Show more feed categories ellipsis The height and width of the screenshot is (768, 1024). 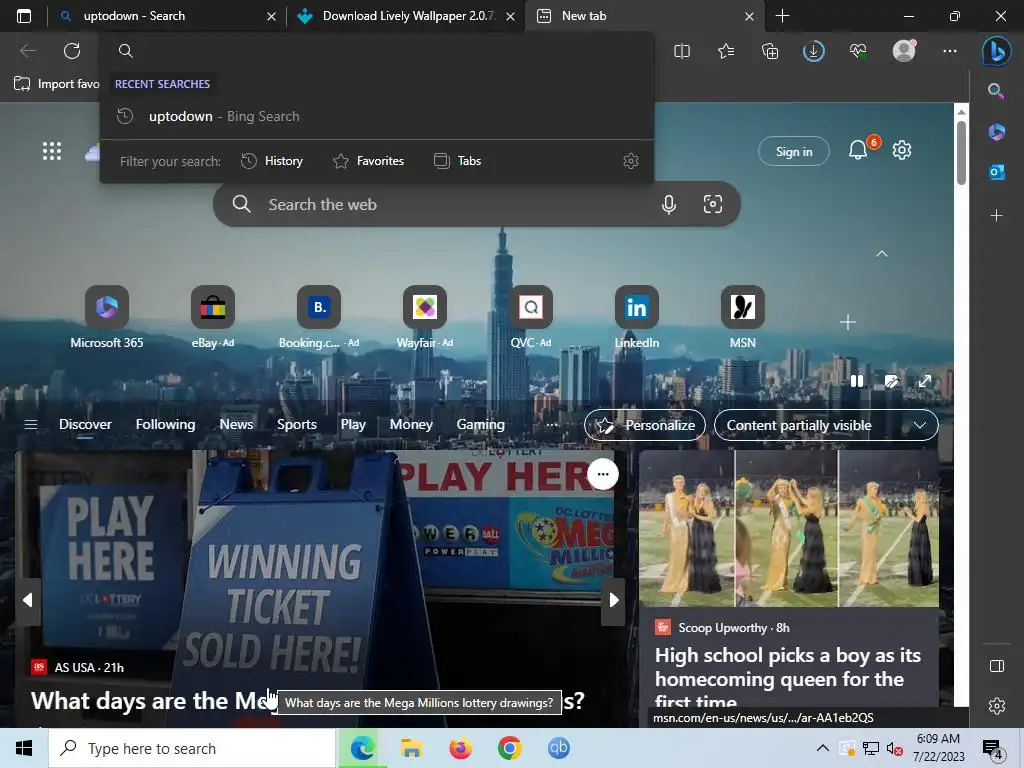(x=552, y=425)
